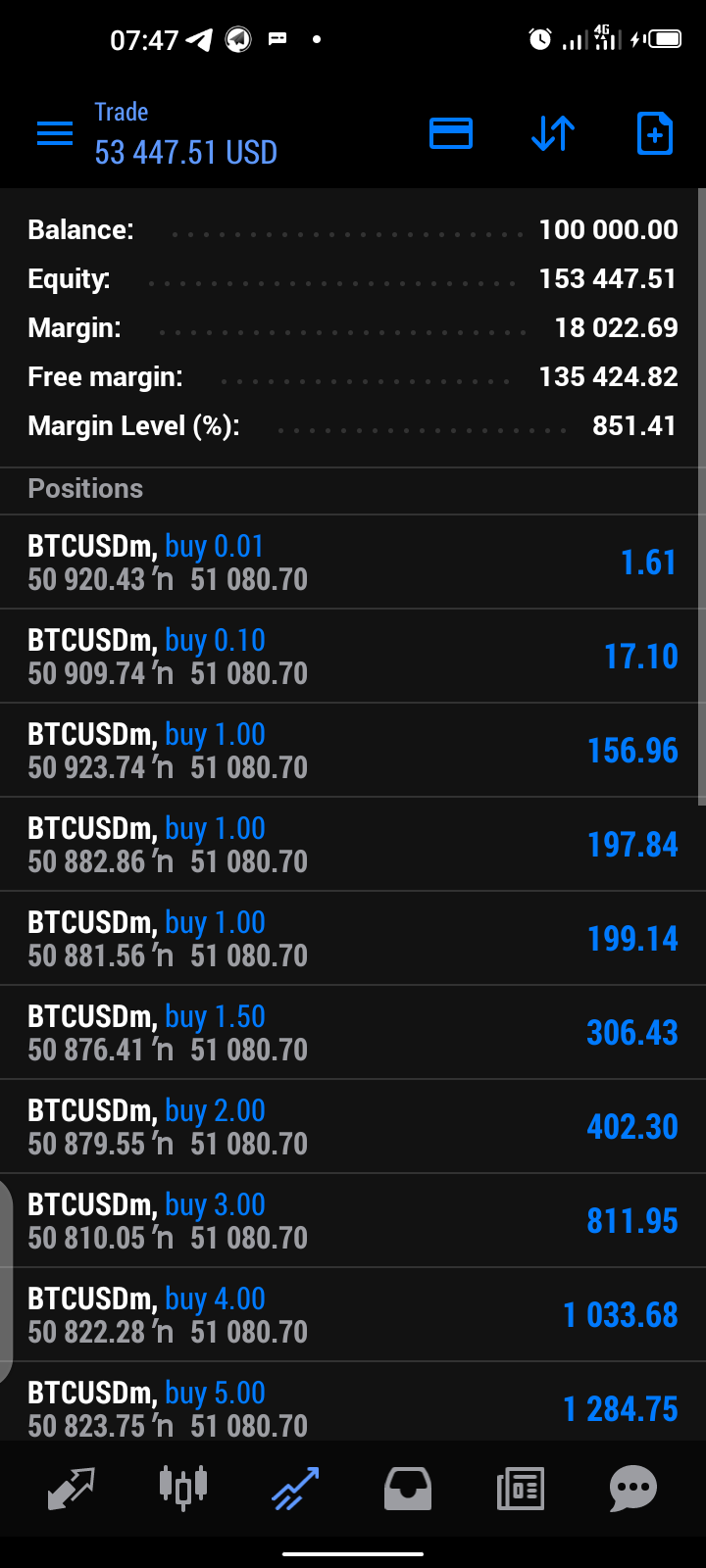Tap the deposit card icon
The image size is (706, 1568).
tap(451, 133)
